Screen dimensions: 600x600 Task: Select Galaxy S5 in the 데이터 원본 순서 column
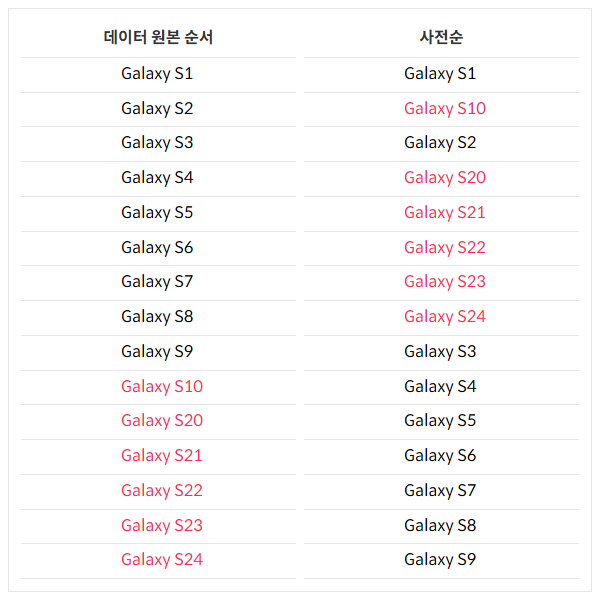coord(157,213)
